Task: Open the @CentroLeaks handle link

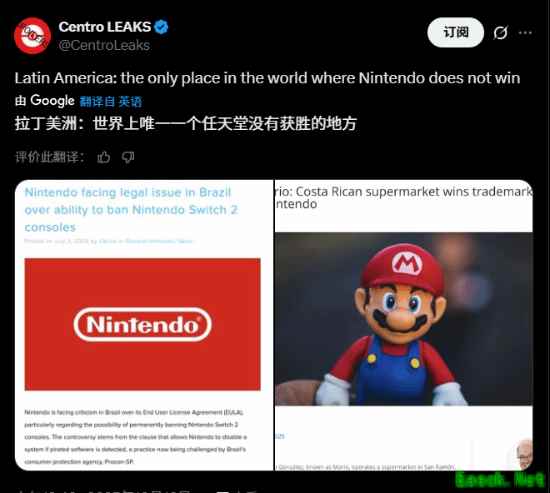Action: pos(104,45)
